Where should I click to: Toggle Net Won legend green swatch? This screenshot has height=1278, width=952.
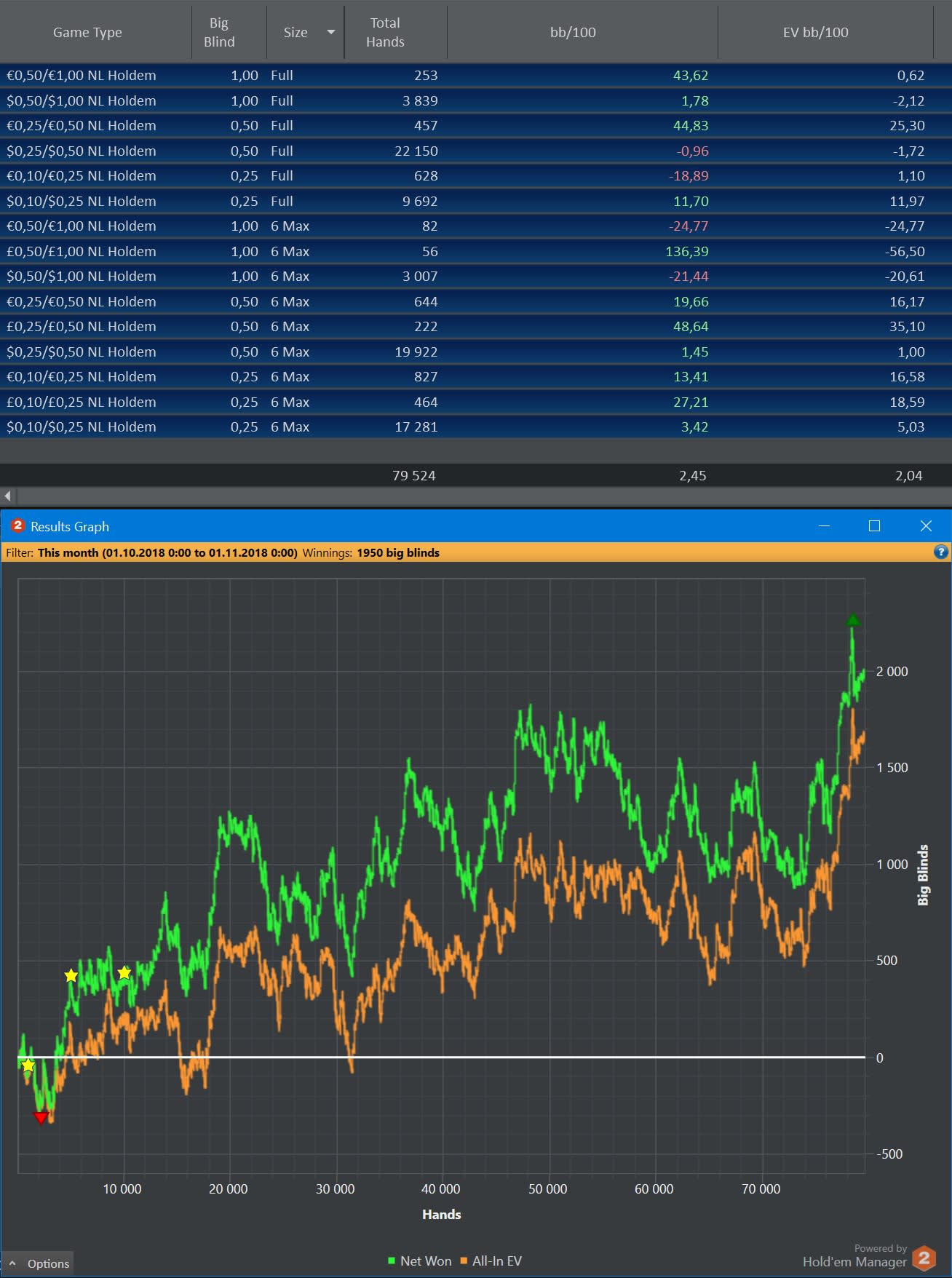click(x=392, y=1261)
